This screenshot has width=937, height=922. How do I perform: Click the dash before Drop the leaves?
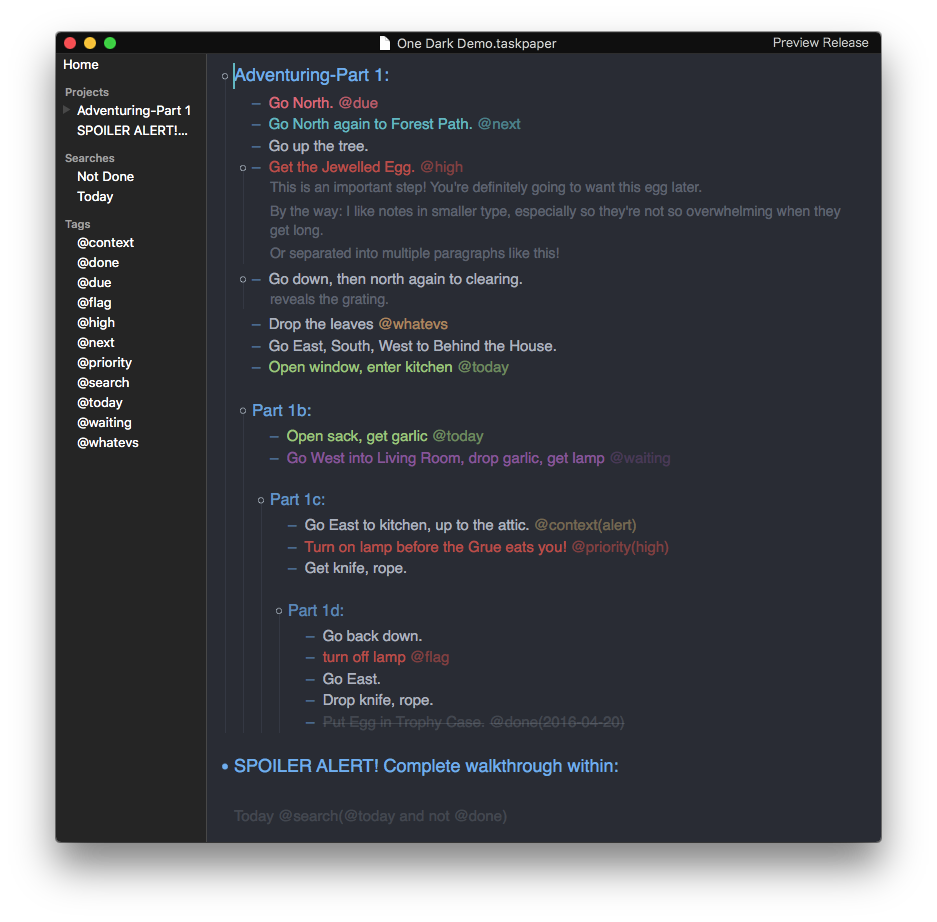(256, 325)
